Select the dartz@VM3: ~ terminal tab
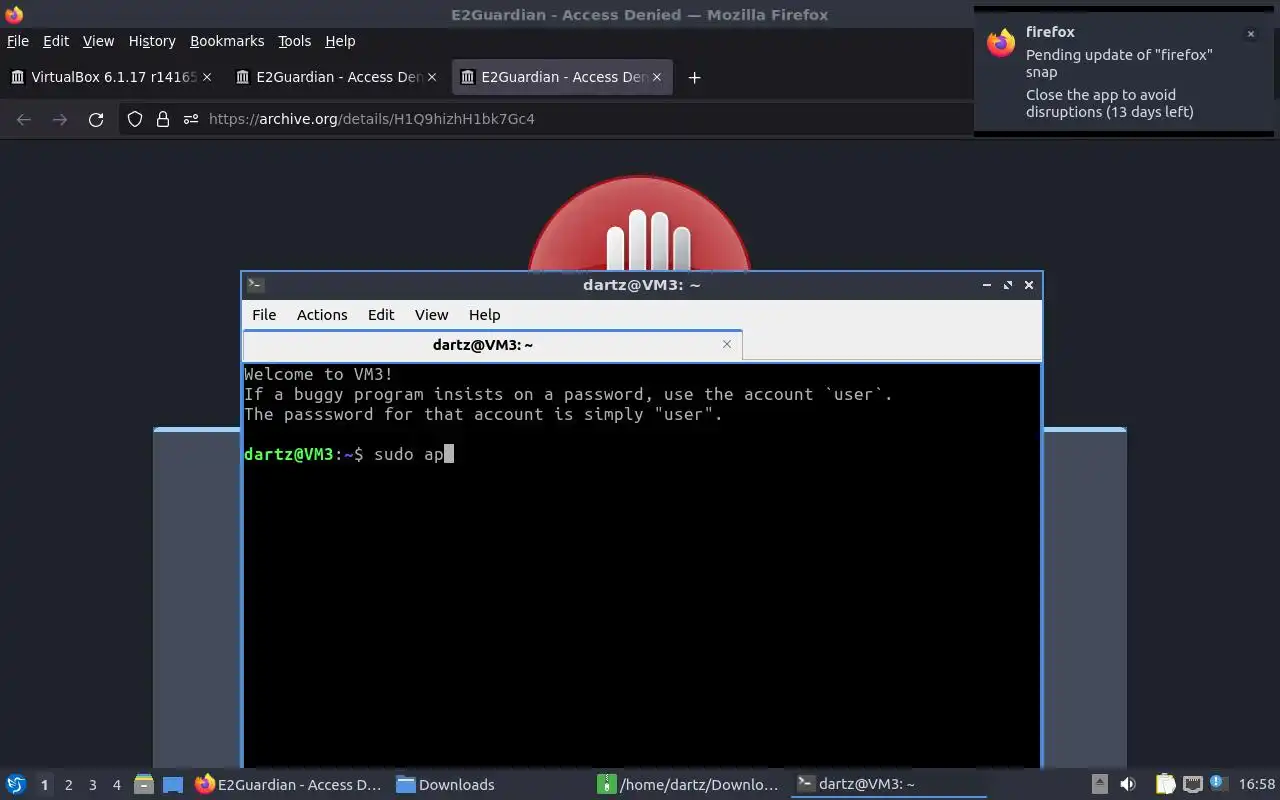 pos(492,345)
